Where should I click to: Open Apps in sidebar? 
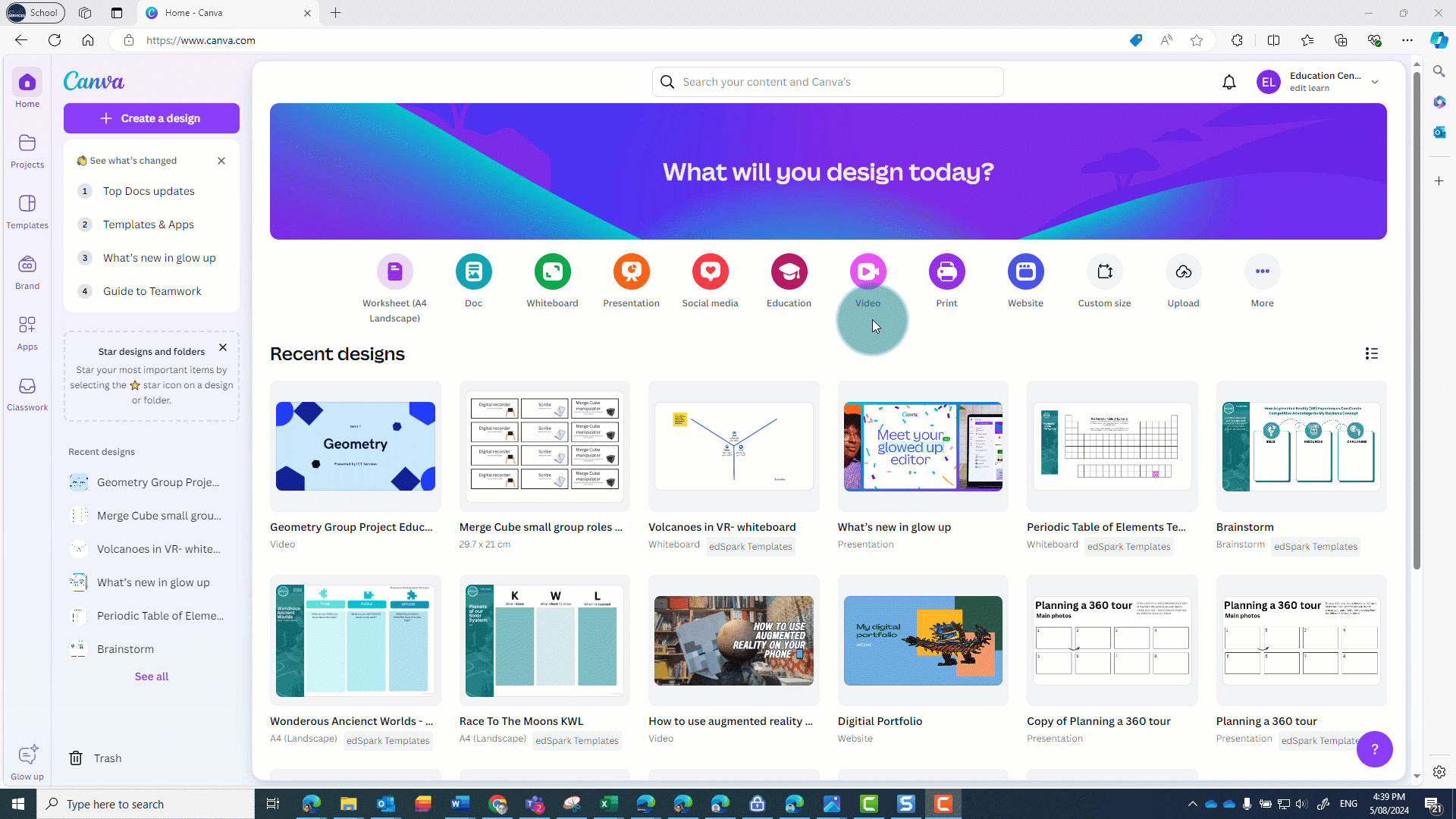pos(27,332)
